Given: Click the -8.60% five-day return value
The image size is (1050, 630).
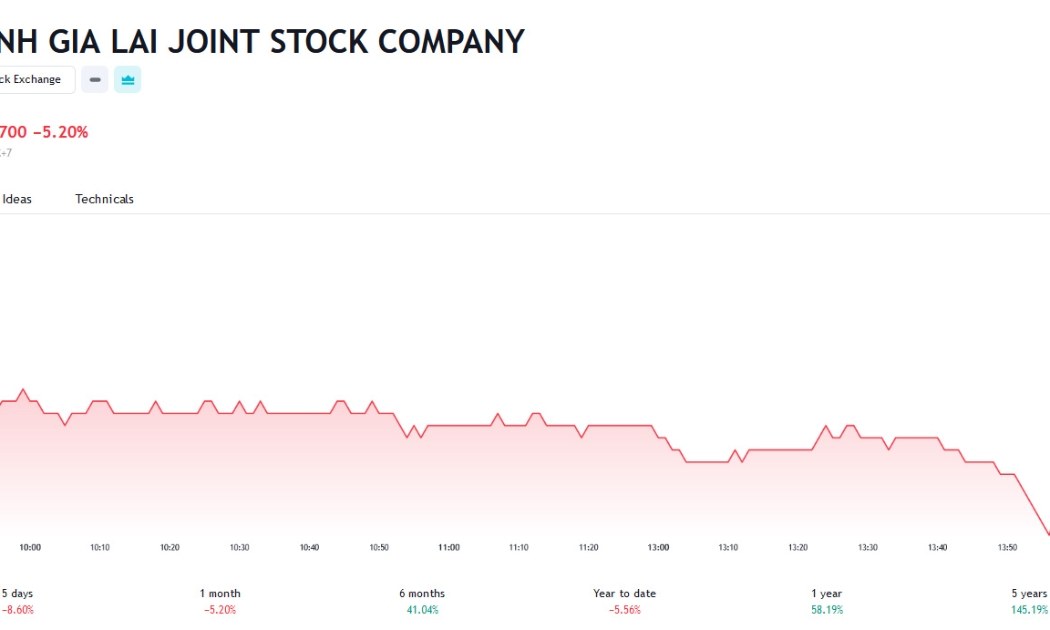Looking at the screenshot, I should click(x=17, y=610).
